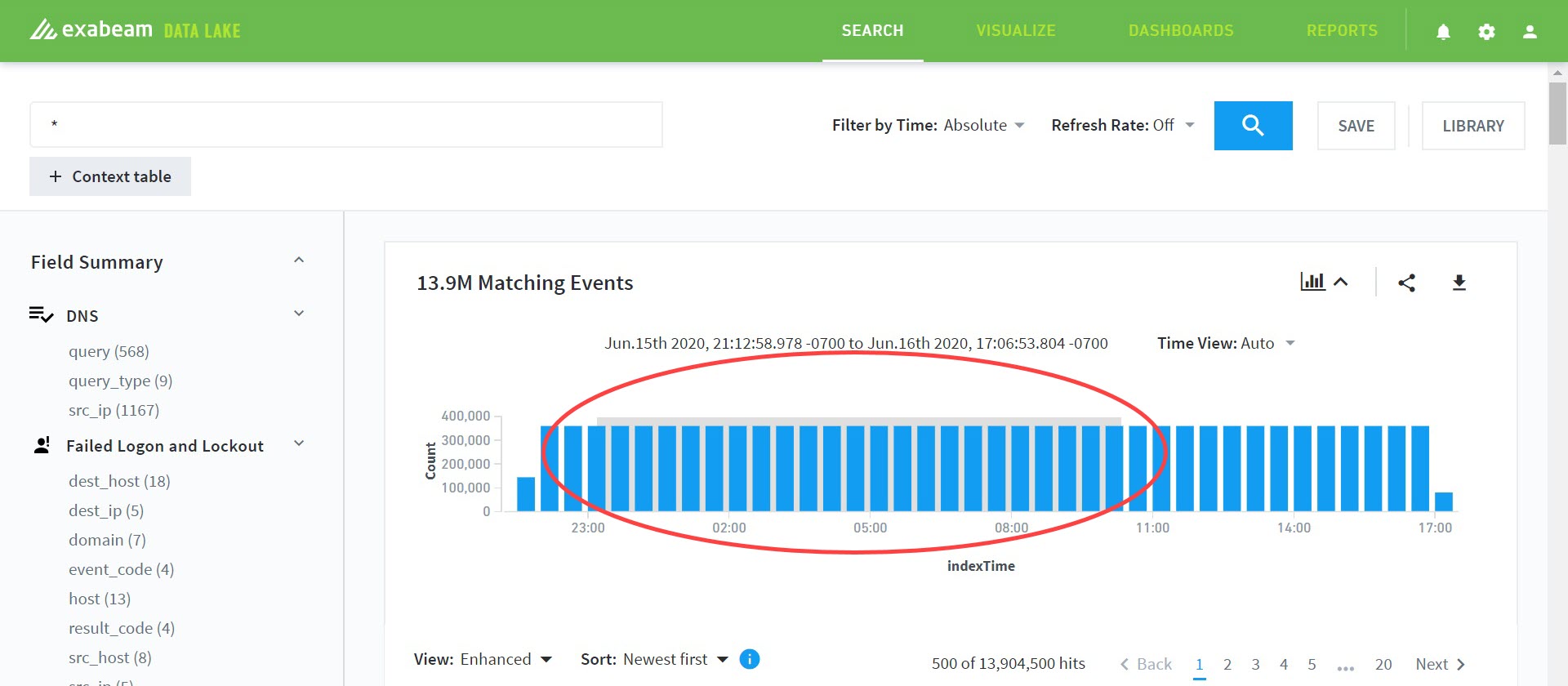
Task: Open Filter by Time Absolute dropdown
Action: [x=984, y=125]
